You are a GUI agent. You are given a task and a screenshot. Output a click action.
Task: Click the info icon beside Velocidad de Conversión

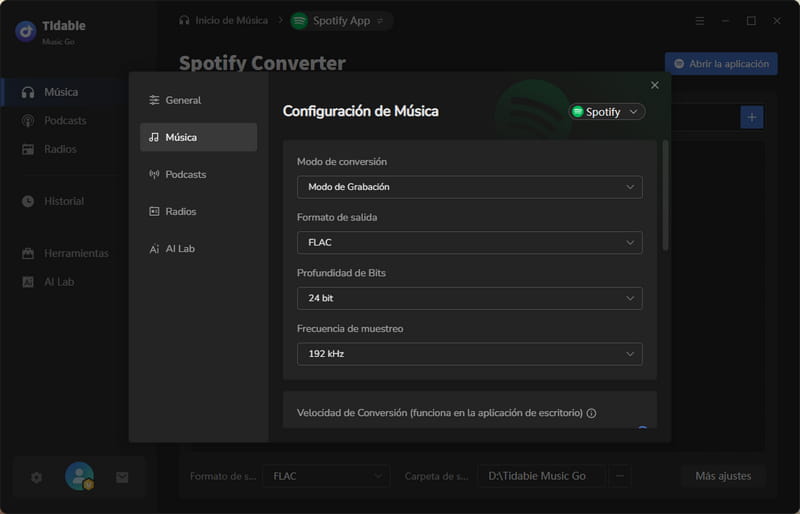[x=591, y=413]
